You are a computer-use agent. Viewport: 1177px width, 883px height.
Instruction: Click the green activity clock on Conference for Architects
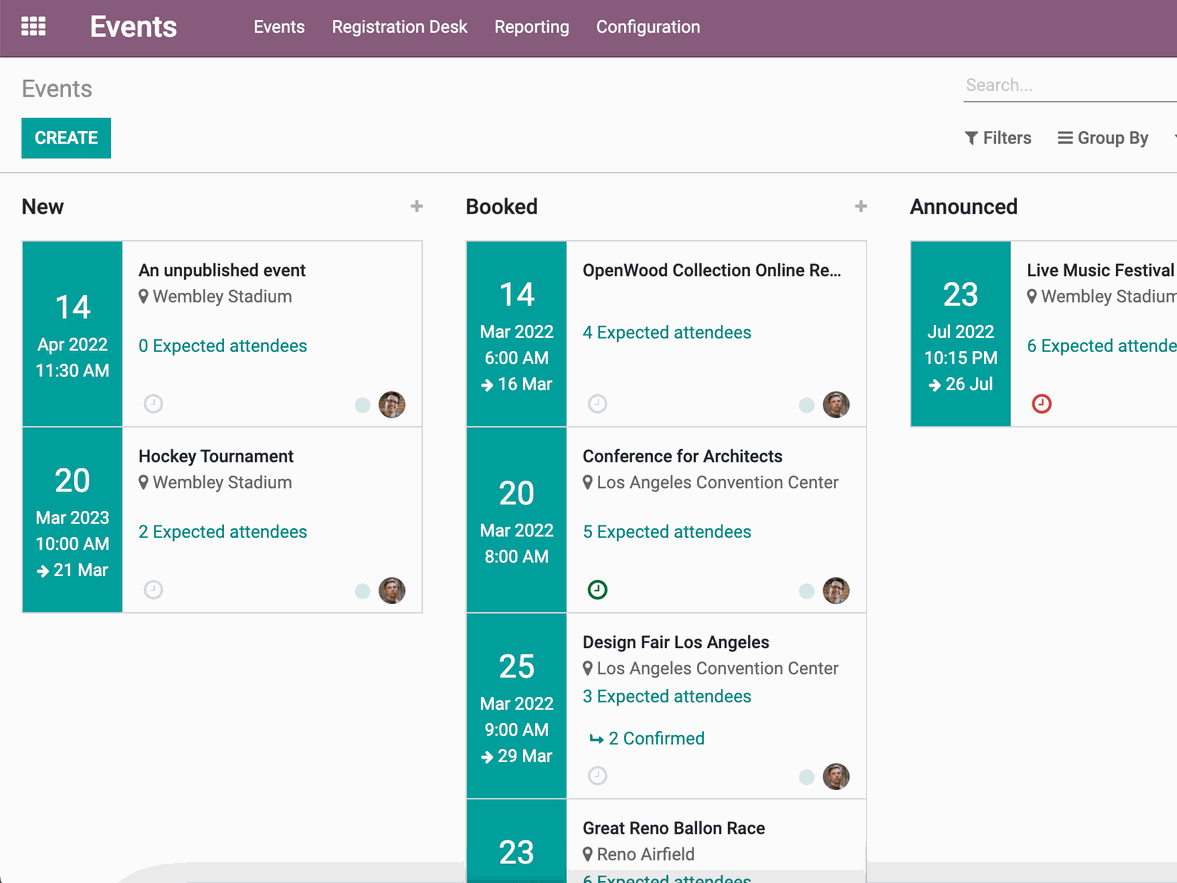point(597,590)
